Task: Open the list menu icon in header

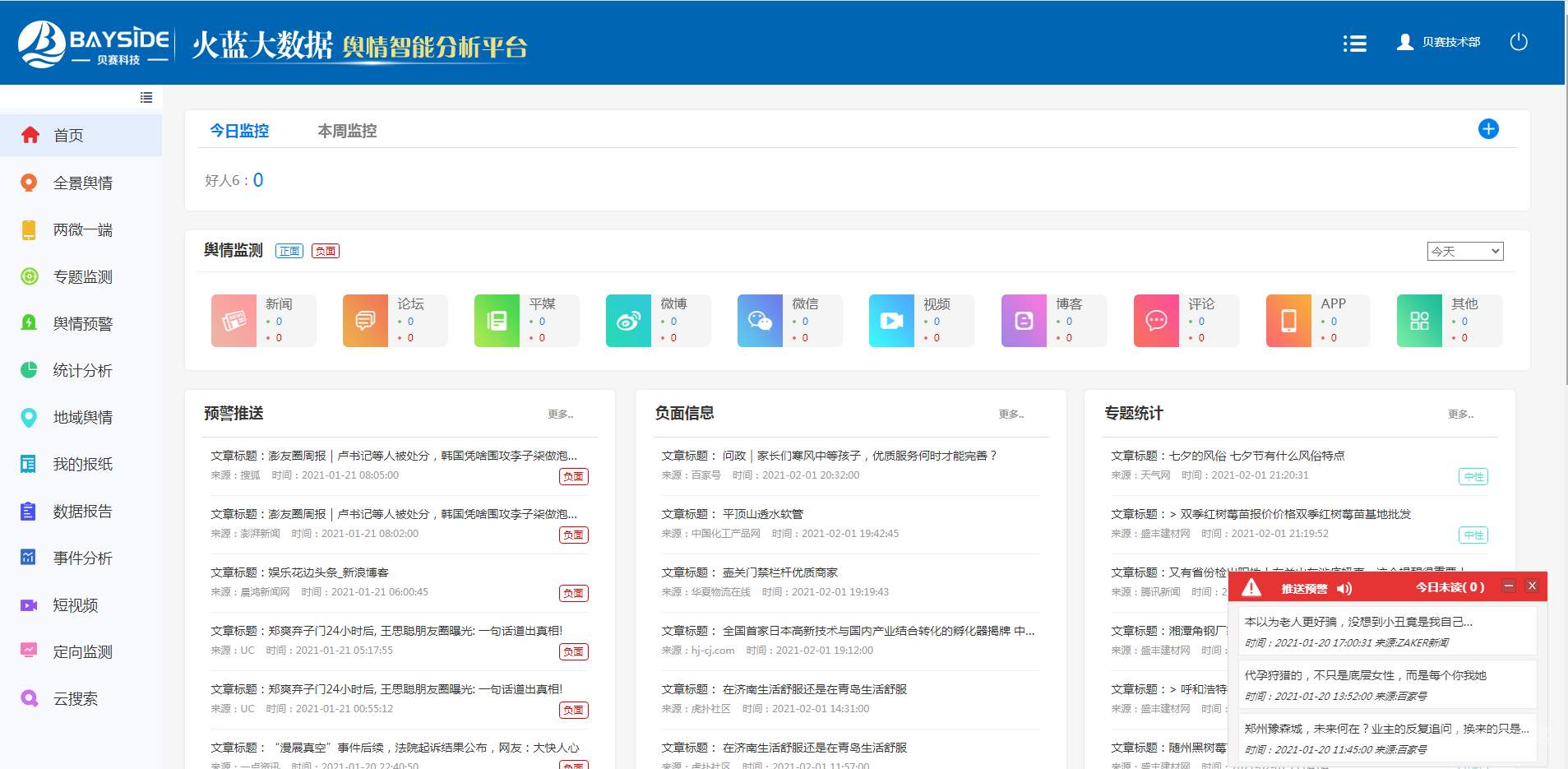Action: point(1354,44)
